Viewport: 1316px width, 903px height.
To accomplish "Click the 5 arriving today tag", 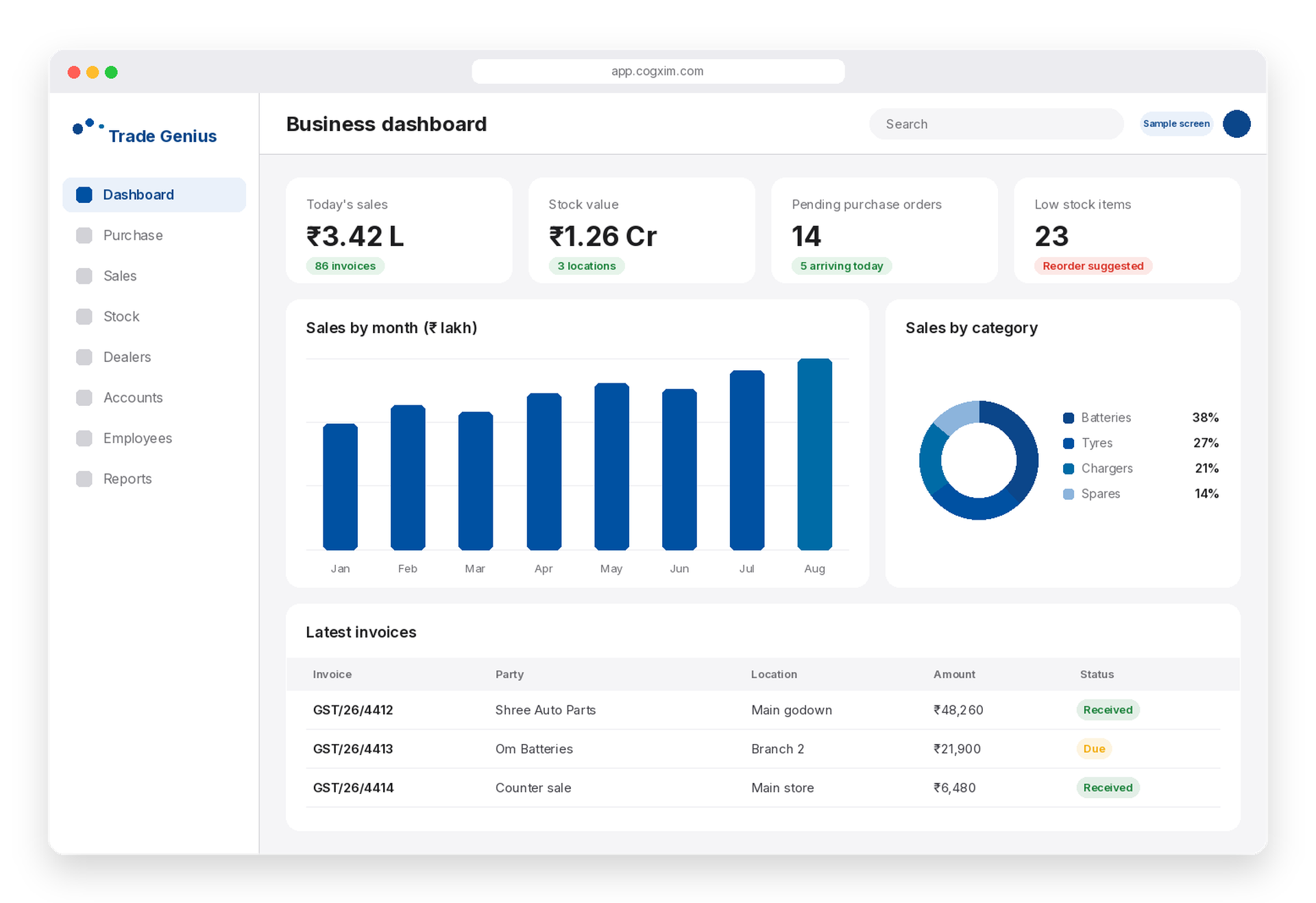I will click(x=841, y=266).
